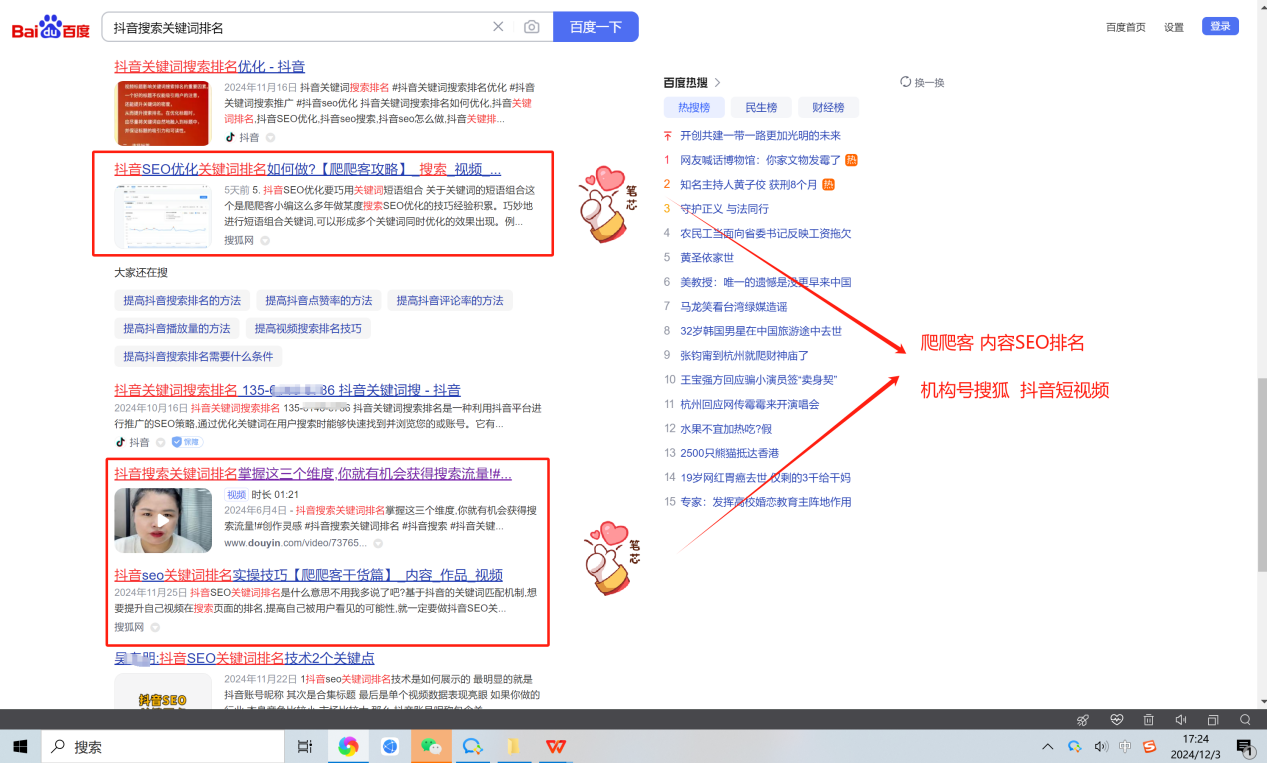Viewport: 1267px width, 763px height.
Task: Expand 百度热搜 with the chevron
Action: (718, 82)
